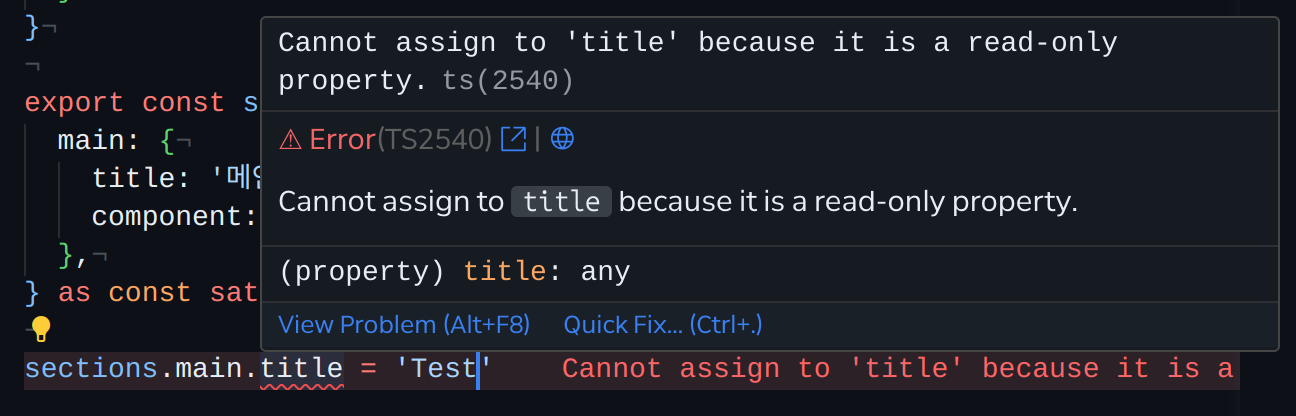
Task: Place the cursor in the 'Test' string literal
Action: (437, 369)
